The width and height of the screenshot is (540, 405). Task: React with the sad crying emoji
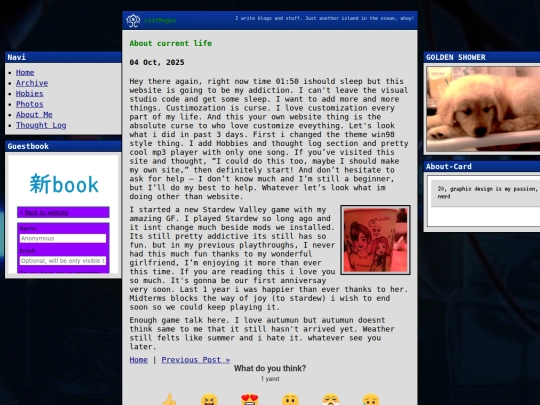click(x=371, y=400)
